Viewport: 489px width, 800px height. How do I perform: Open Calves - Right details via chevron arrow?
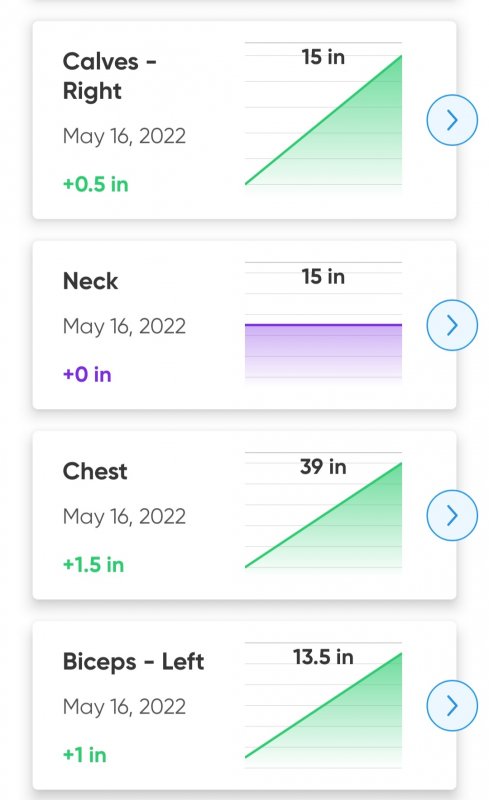(x=452, y=120)
